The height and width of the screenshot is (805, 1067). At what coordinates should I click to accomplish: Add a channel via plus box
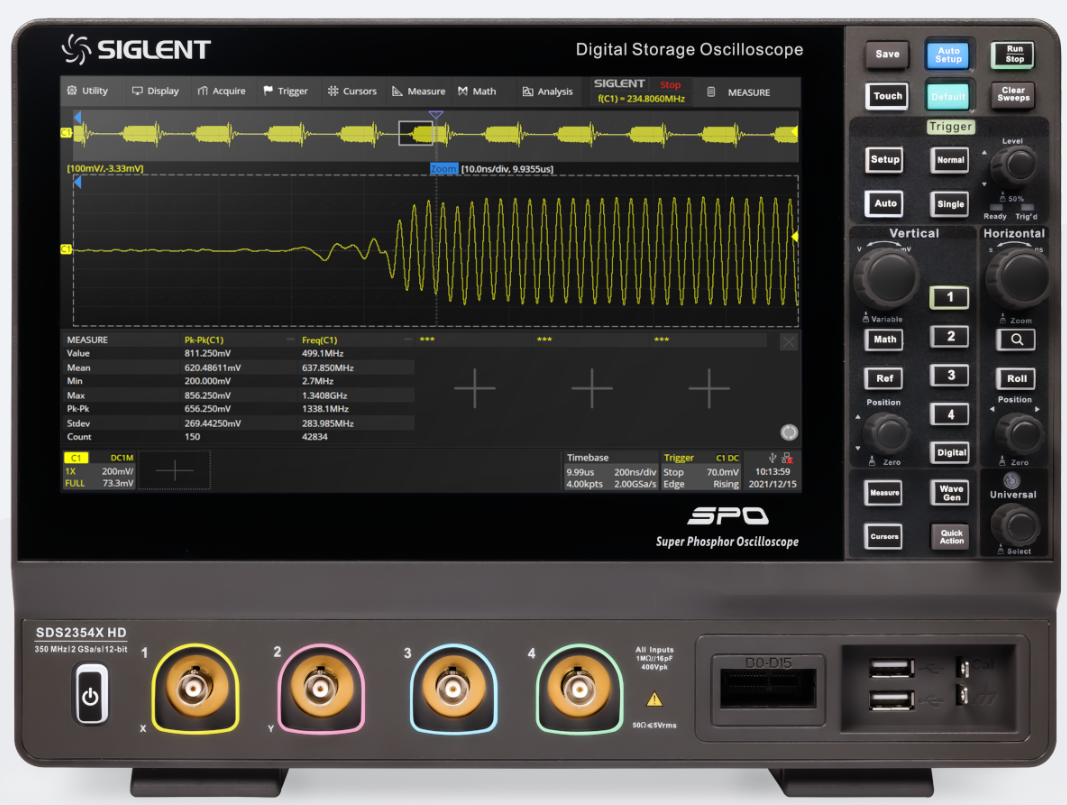point(175,470)
